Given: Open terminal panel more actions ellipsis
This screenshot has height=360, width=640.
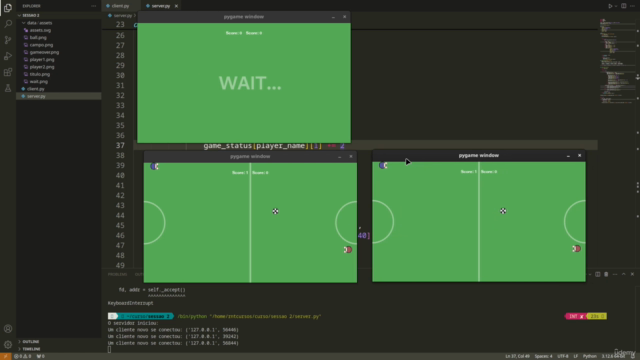Looking at the screenshot, I should click(x=615, y=274).
